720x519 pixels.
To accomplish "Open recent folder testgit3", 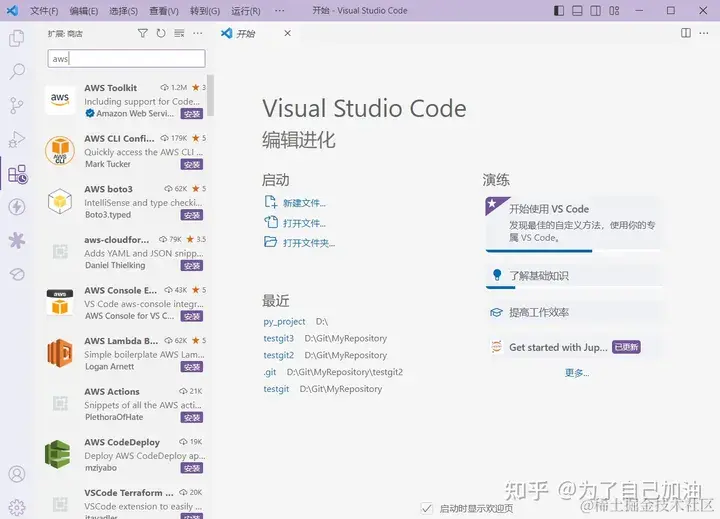I will (x=278, y=338).
